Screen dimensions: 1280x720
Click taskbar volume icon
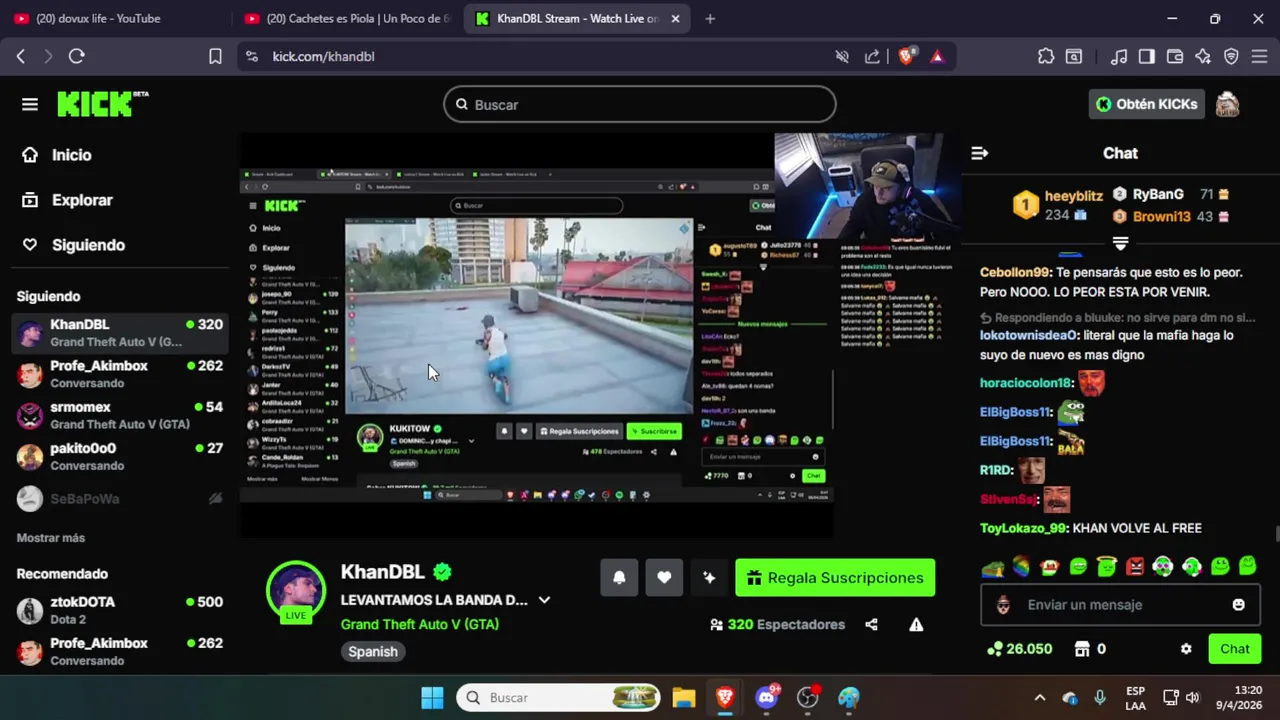[1192, 698]
